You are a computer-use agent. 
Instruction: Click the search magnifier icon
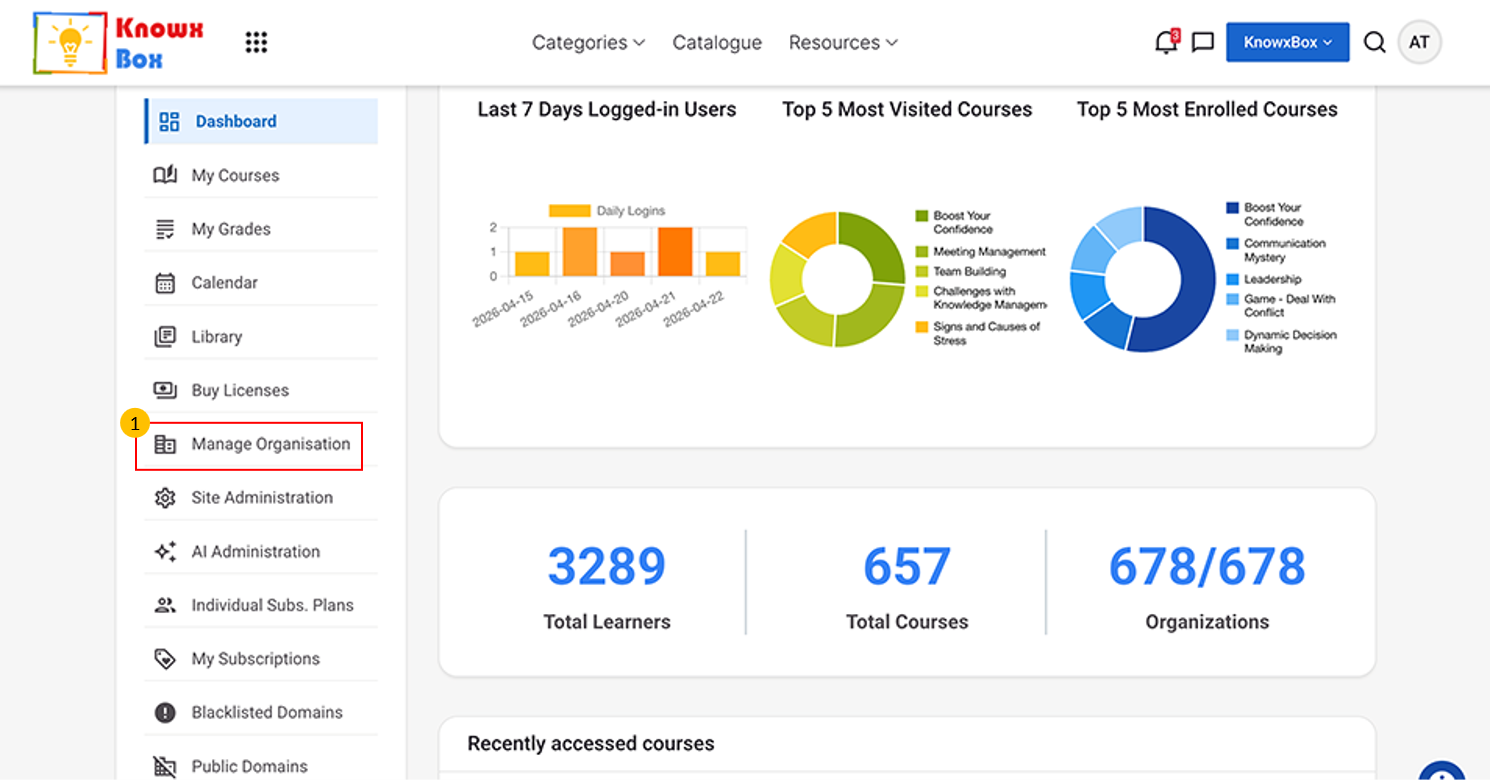1375,42
